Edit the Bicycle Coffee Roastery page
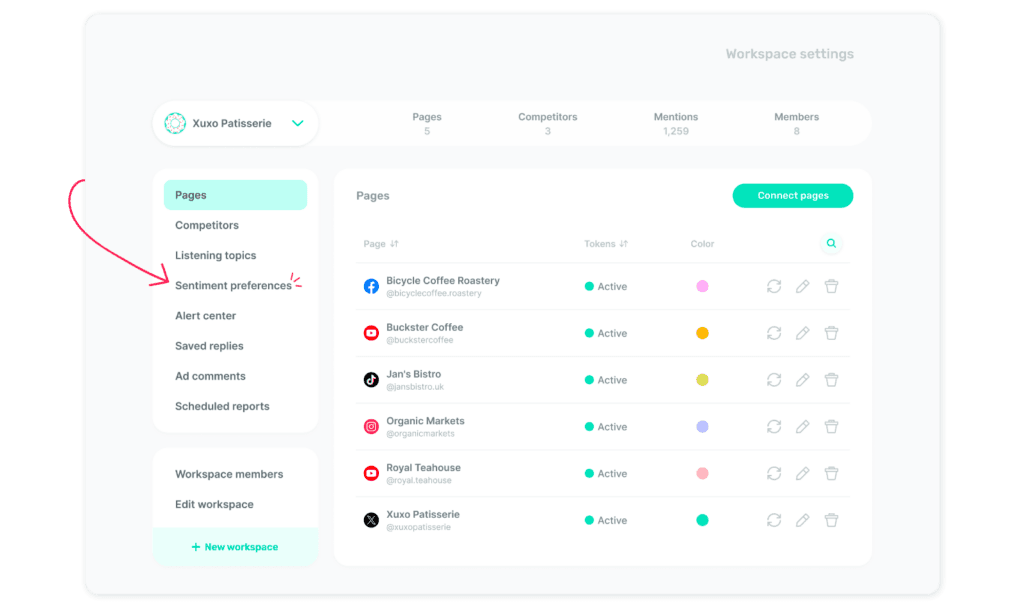 803,286
